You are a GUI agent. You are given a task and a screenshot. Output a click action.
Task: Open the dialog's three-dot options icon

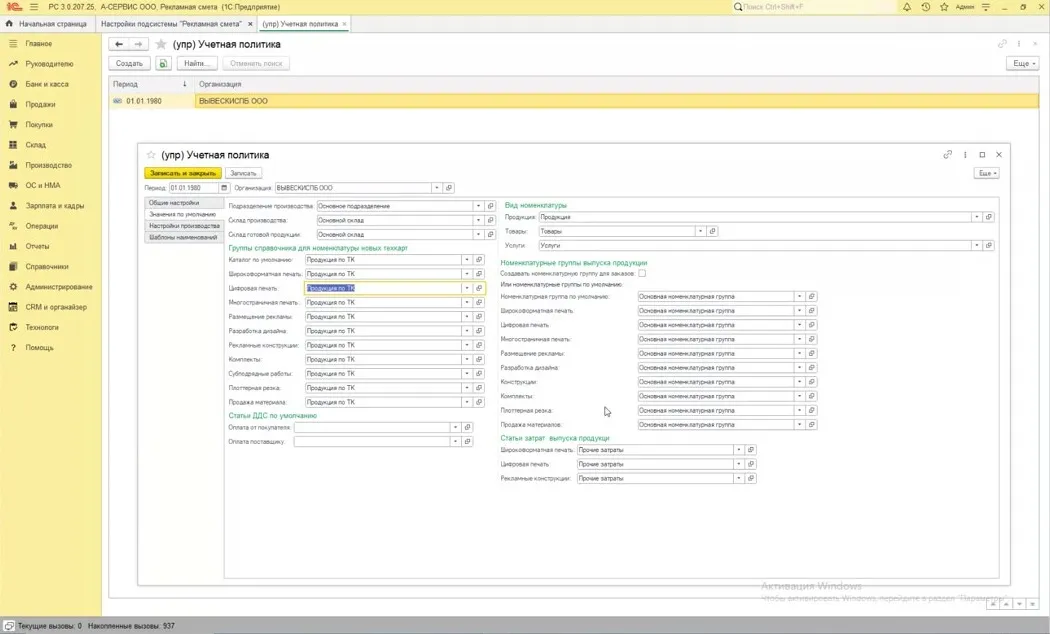(965, 155)
